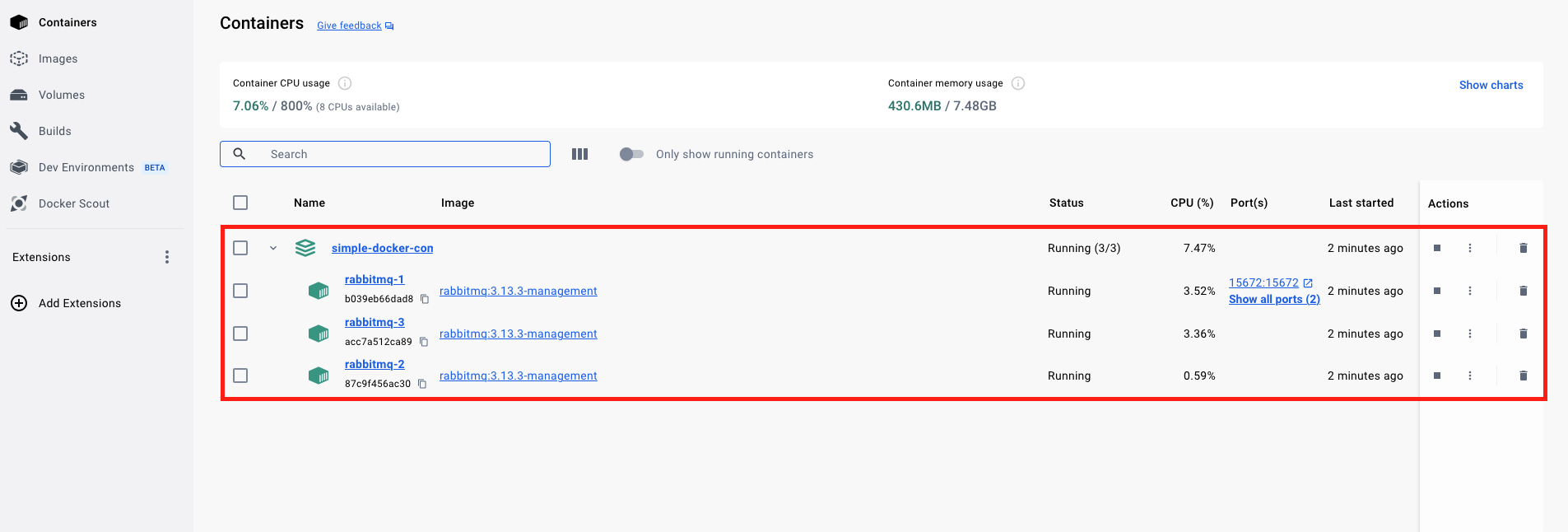Click rabbitmq-1 container cube icon
1568x532 pixels.
click(x=319, y=291)
